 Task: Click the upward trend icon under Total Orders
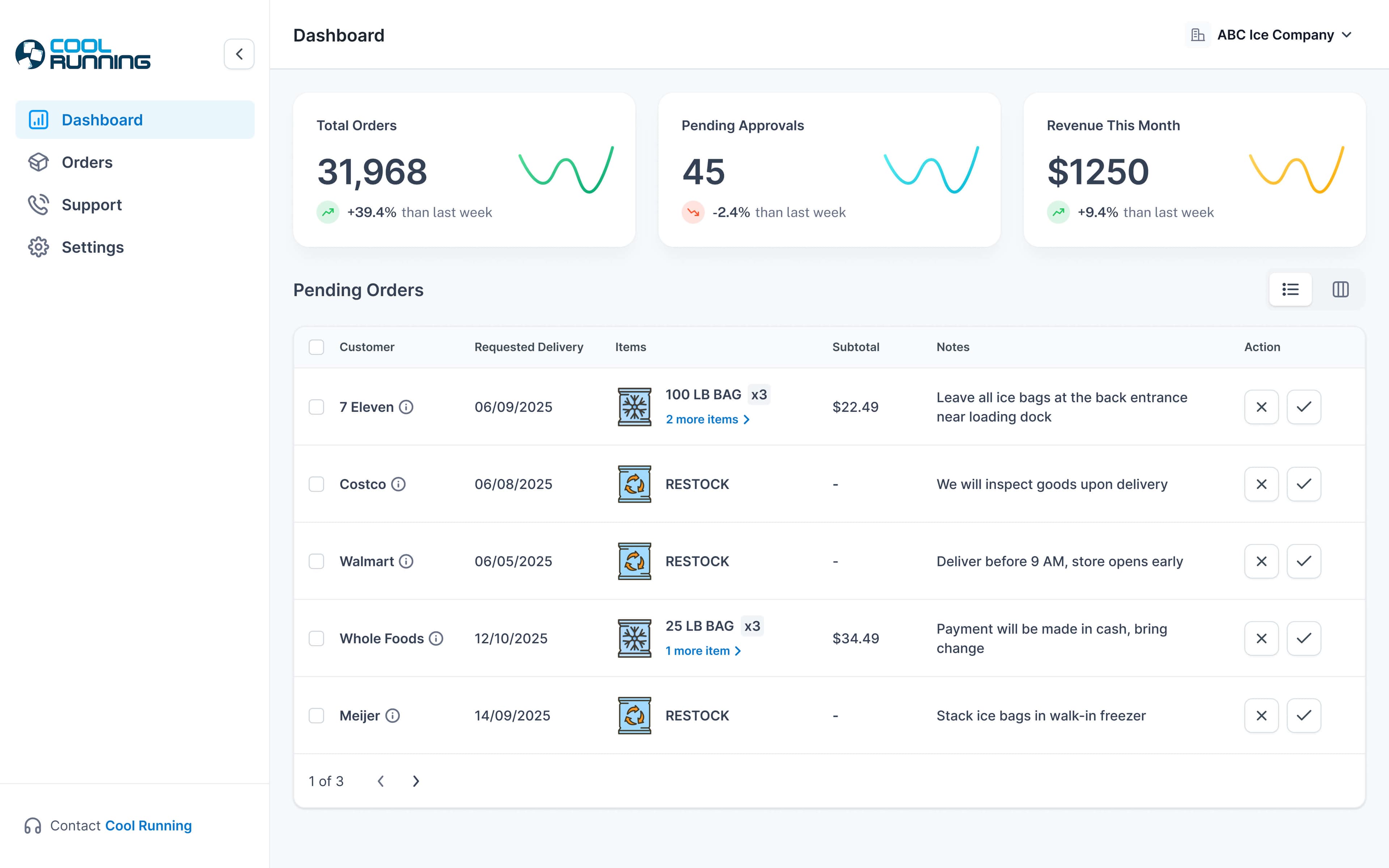(328, 212)
